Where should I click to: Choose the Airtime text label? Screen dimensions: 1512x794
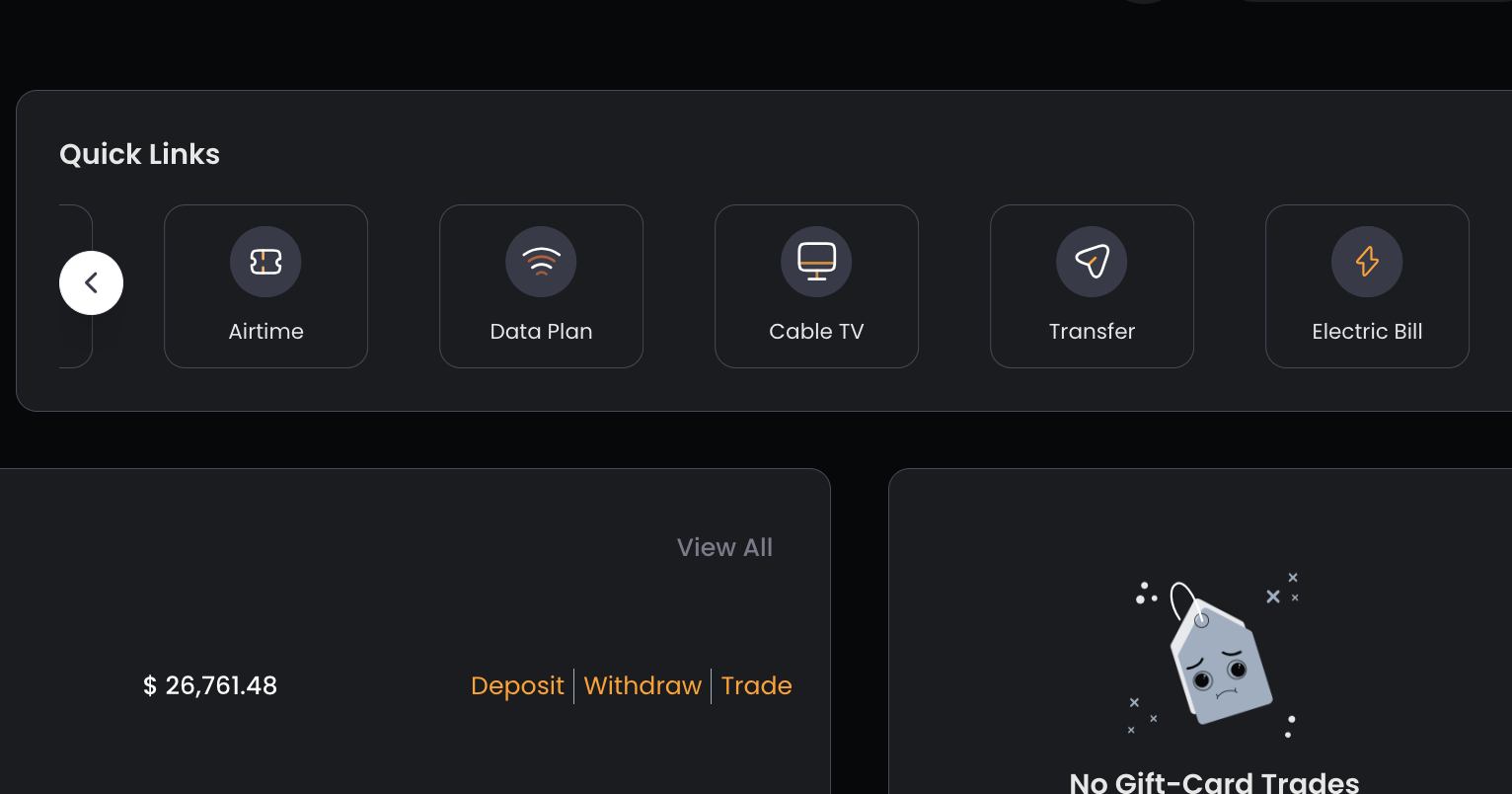[265, 332]
